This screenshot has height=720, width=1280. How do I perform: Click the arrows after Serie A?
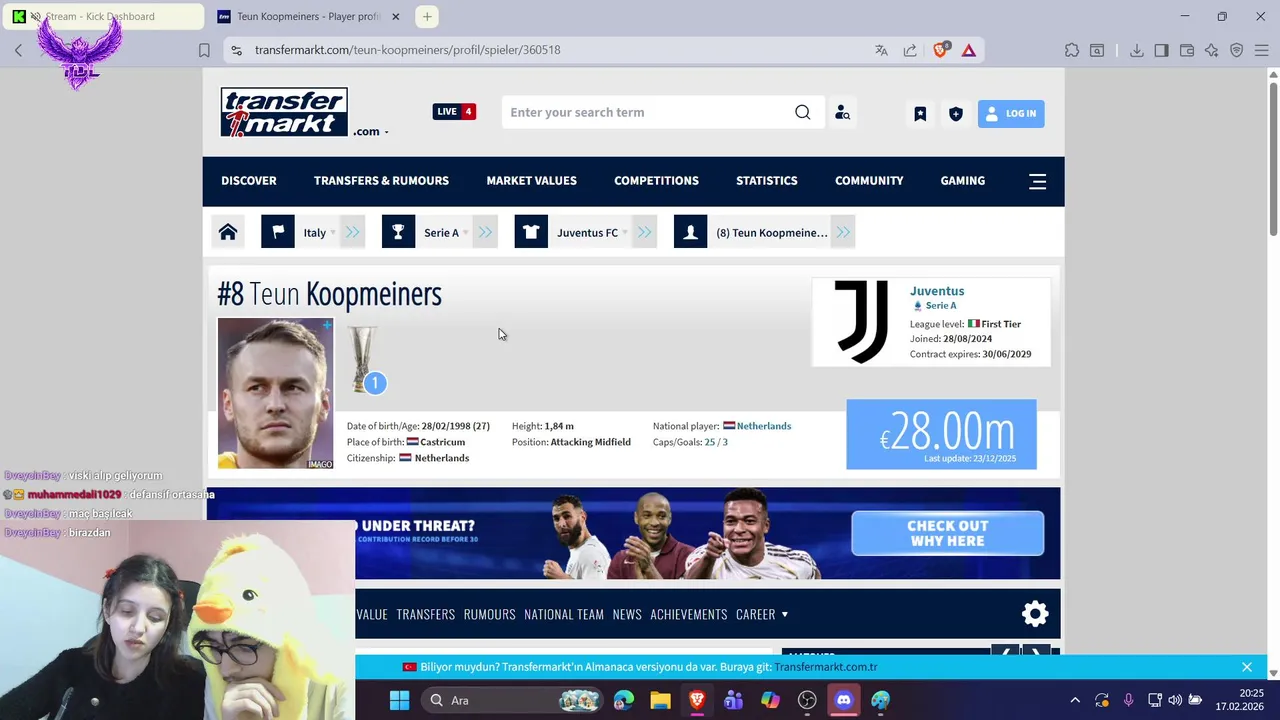click(485, 232)
